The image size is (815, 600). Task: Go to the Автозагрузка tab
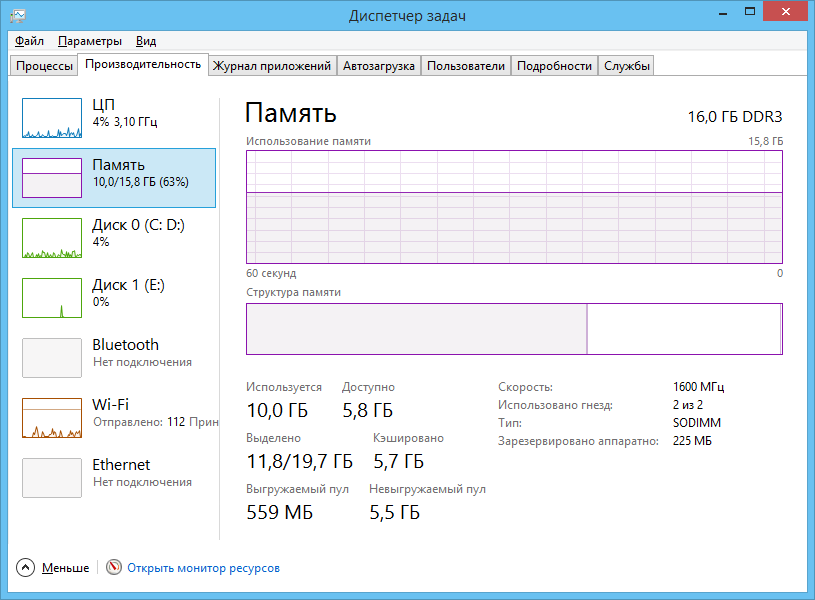pyautogui.click(x=378, y=66)
